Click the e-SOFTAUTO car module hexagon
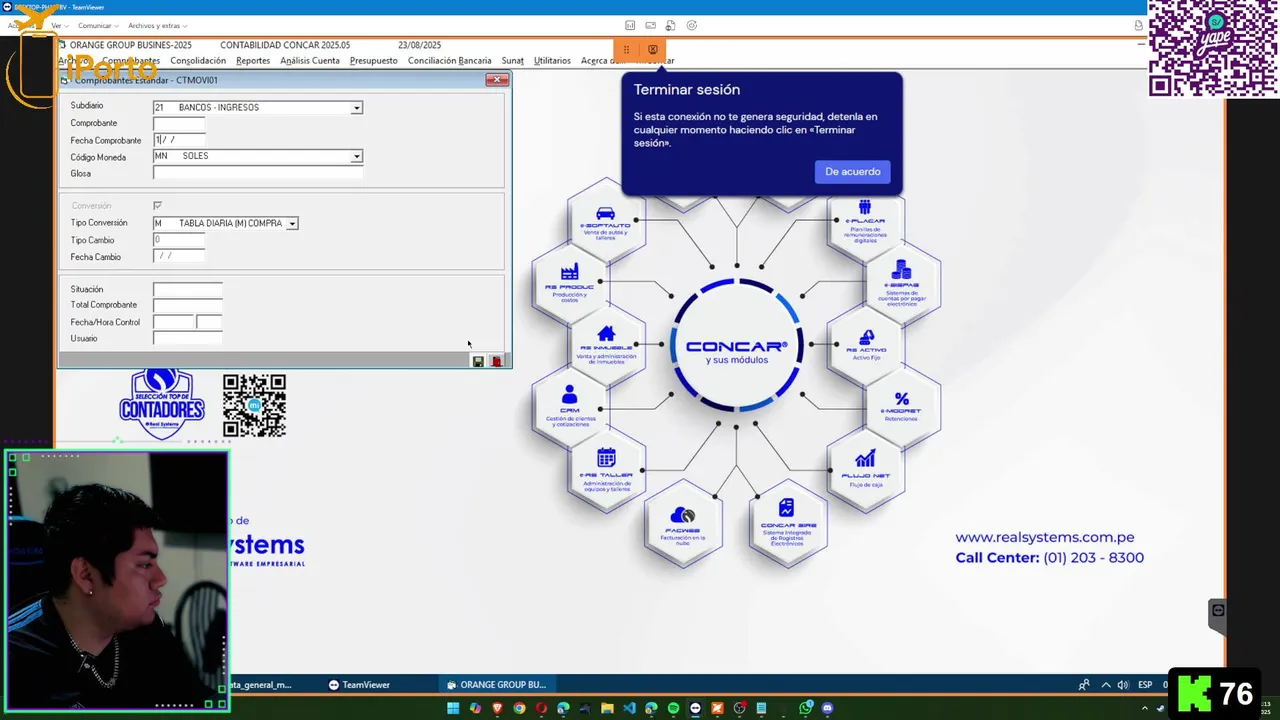Image resolution: width=1280 pixels, height=720 pixels. (x=606, y=220)
